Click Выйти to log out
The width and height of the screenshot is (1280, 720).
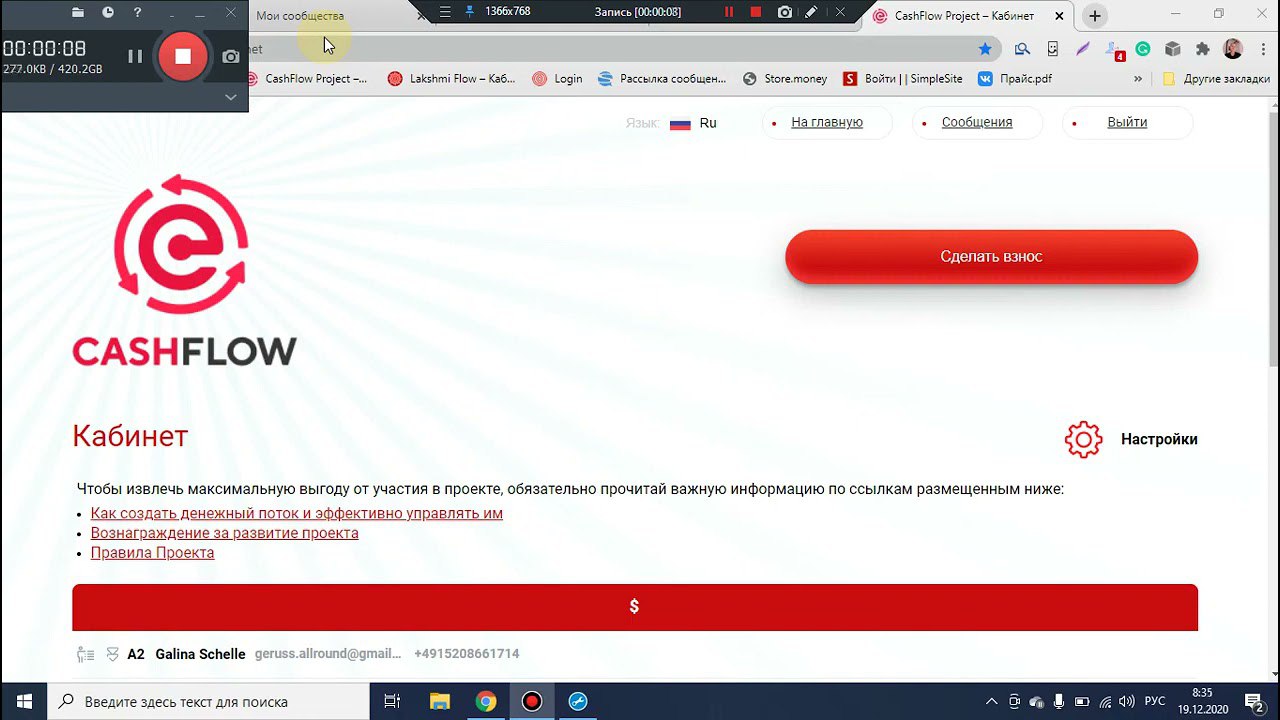(1127, 122)
